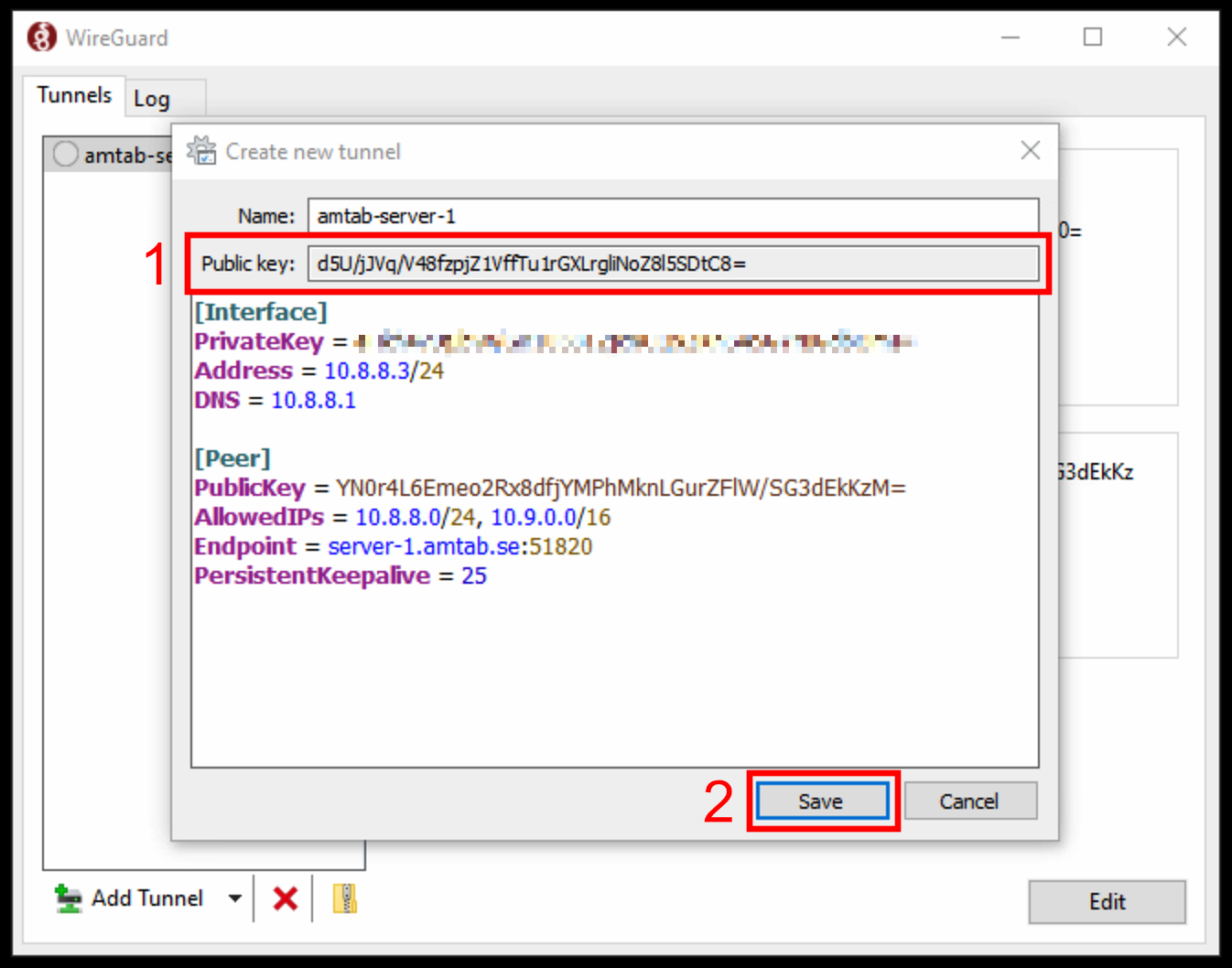Viewport: 1232px width, 968px height.
Task: Minimize the WireGuard window
Action: click(1010, 38)
